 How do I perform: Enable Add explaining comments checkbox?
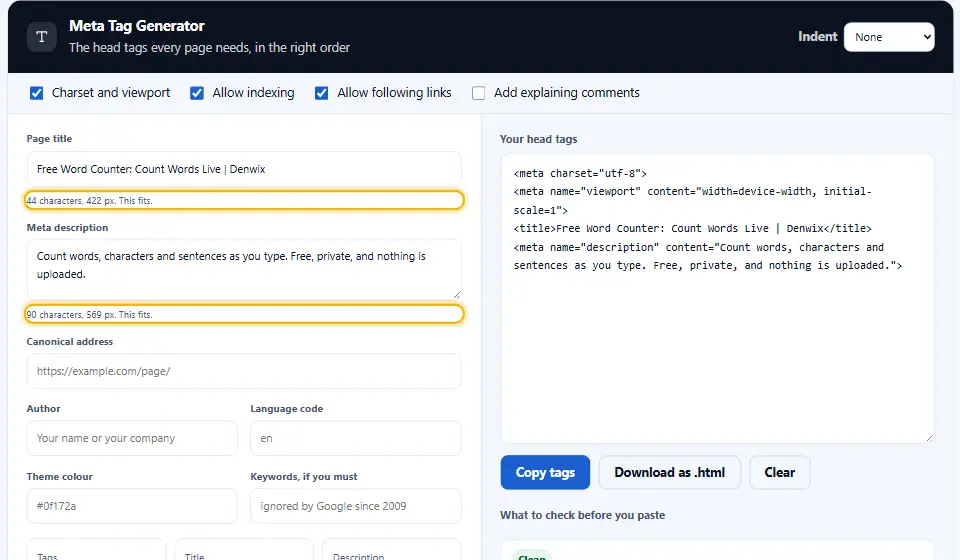(x=479, y=93)
